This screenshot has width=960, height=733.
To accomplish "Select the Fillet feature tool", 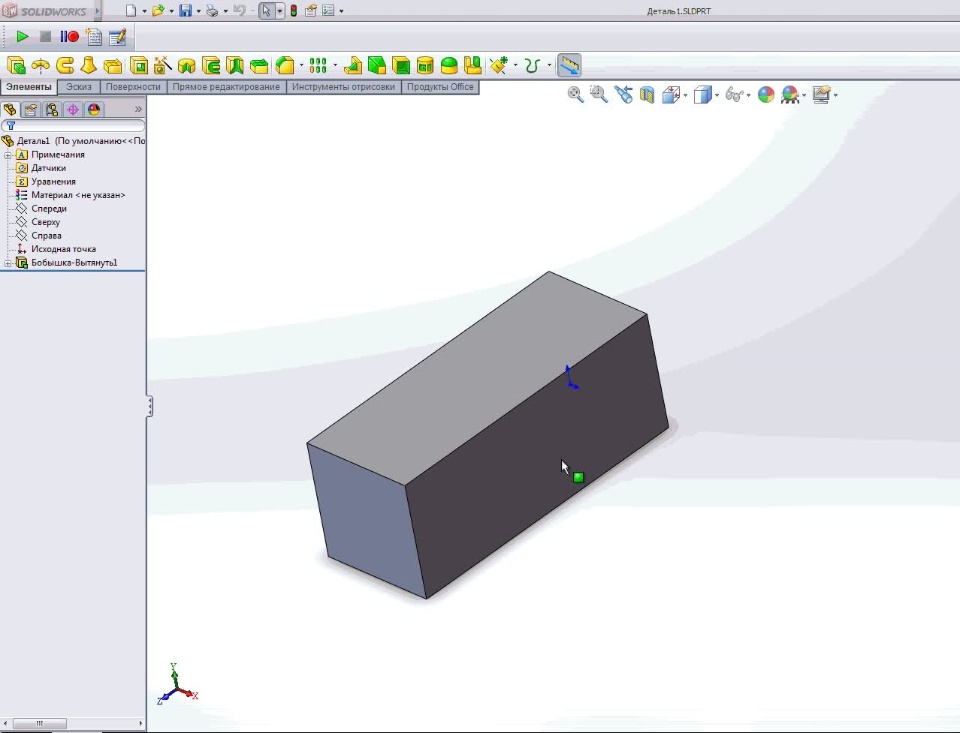I will [x=285, y=65].
